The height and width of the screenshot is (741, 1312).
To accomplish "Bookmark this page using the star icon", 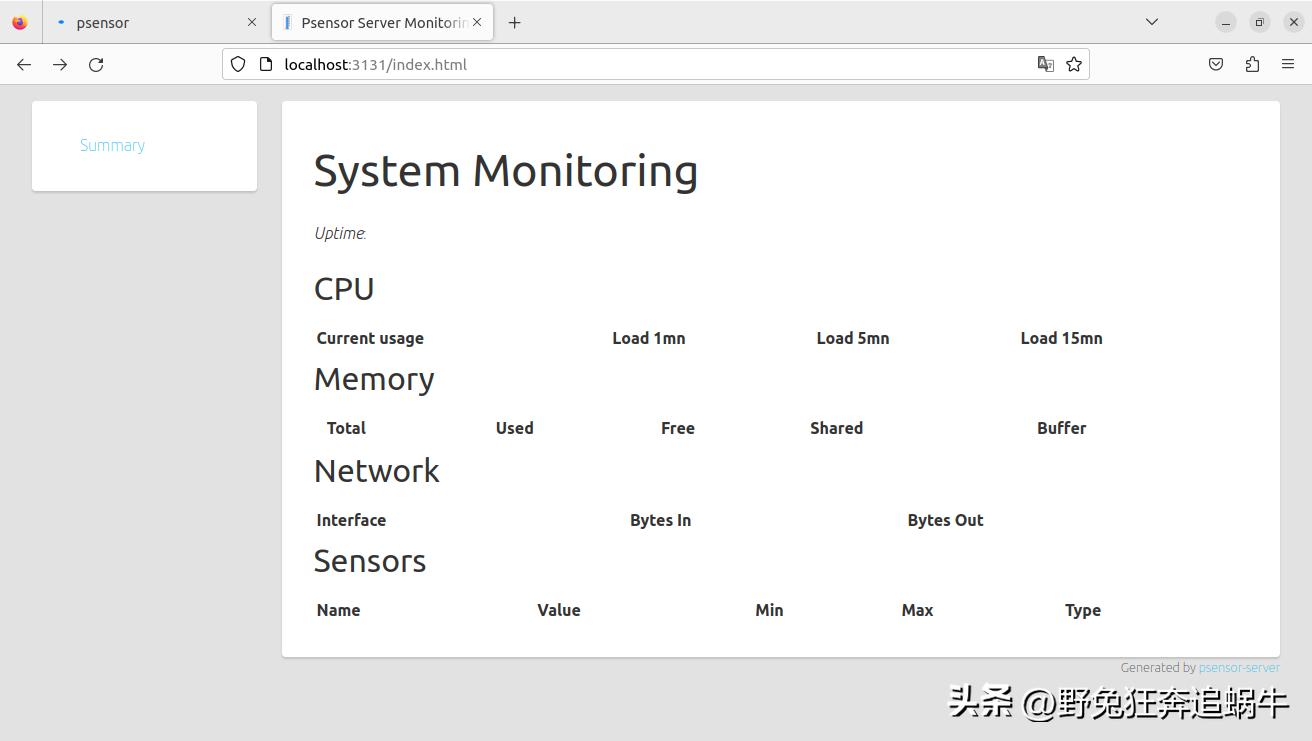I will click(x=1074, y=64).
